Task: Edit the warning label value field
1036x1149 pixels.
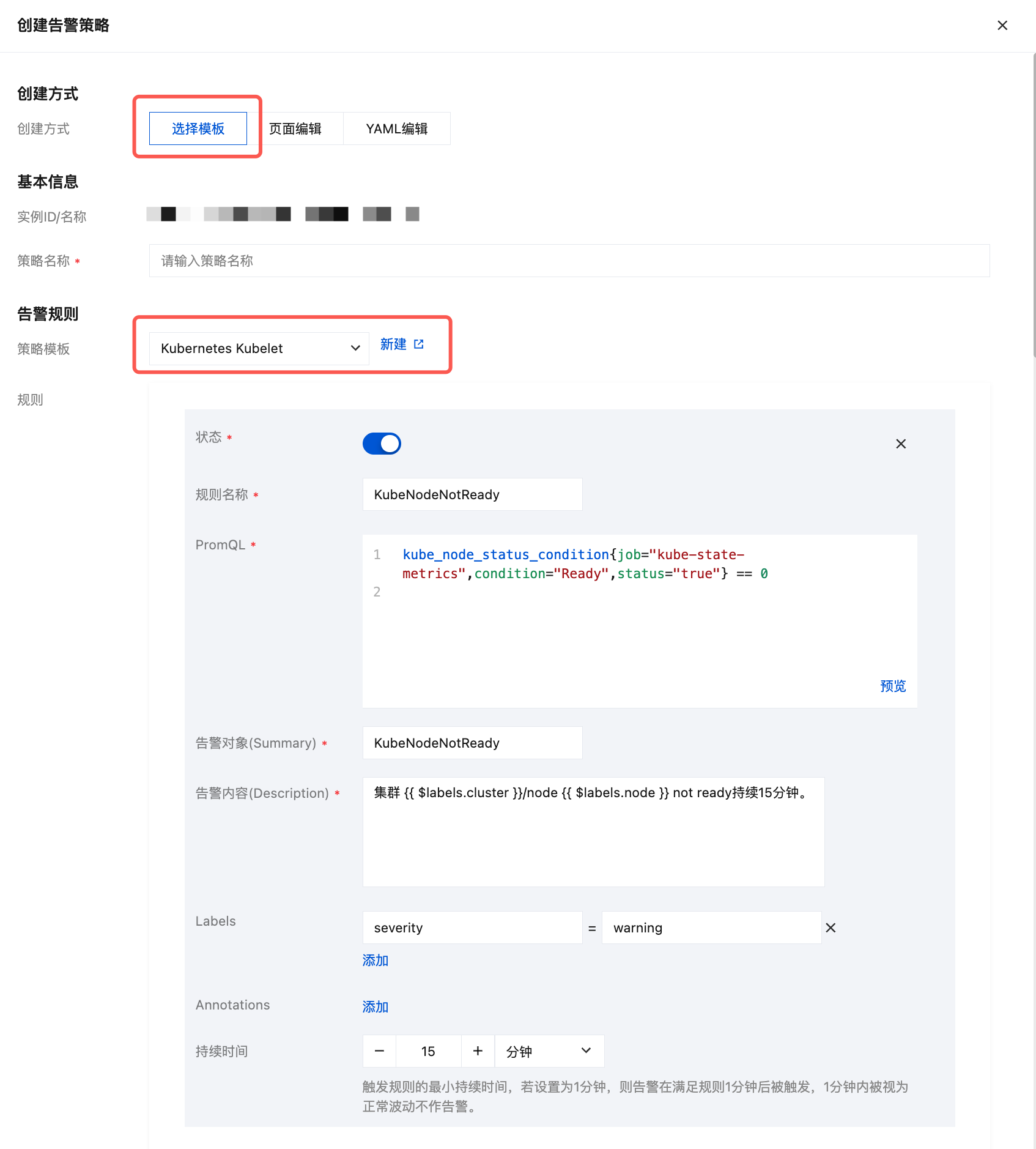Action: tap(712, 928)
